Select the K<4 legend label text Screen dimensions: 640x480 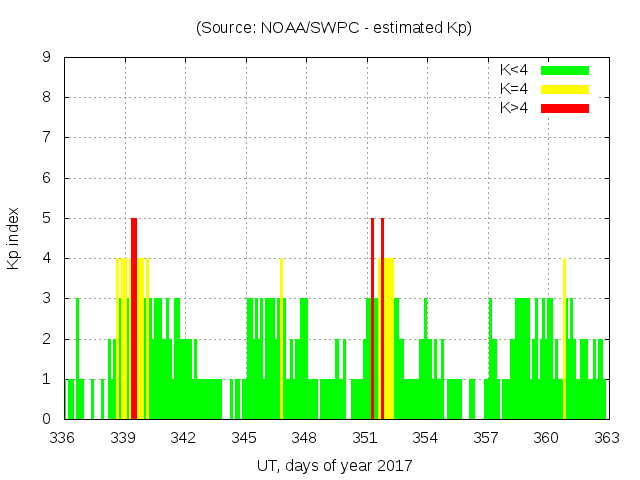515,70
